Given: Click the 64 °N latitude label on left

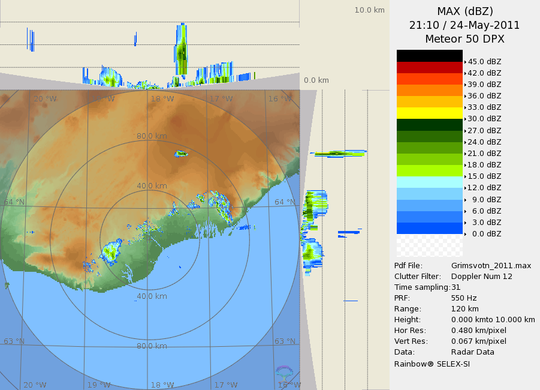Looking at the screenshot, I should click(x=14, y=202).
